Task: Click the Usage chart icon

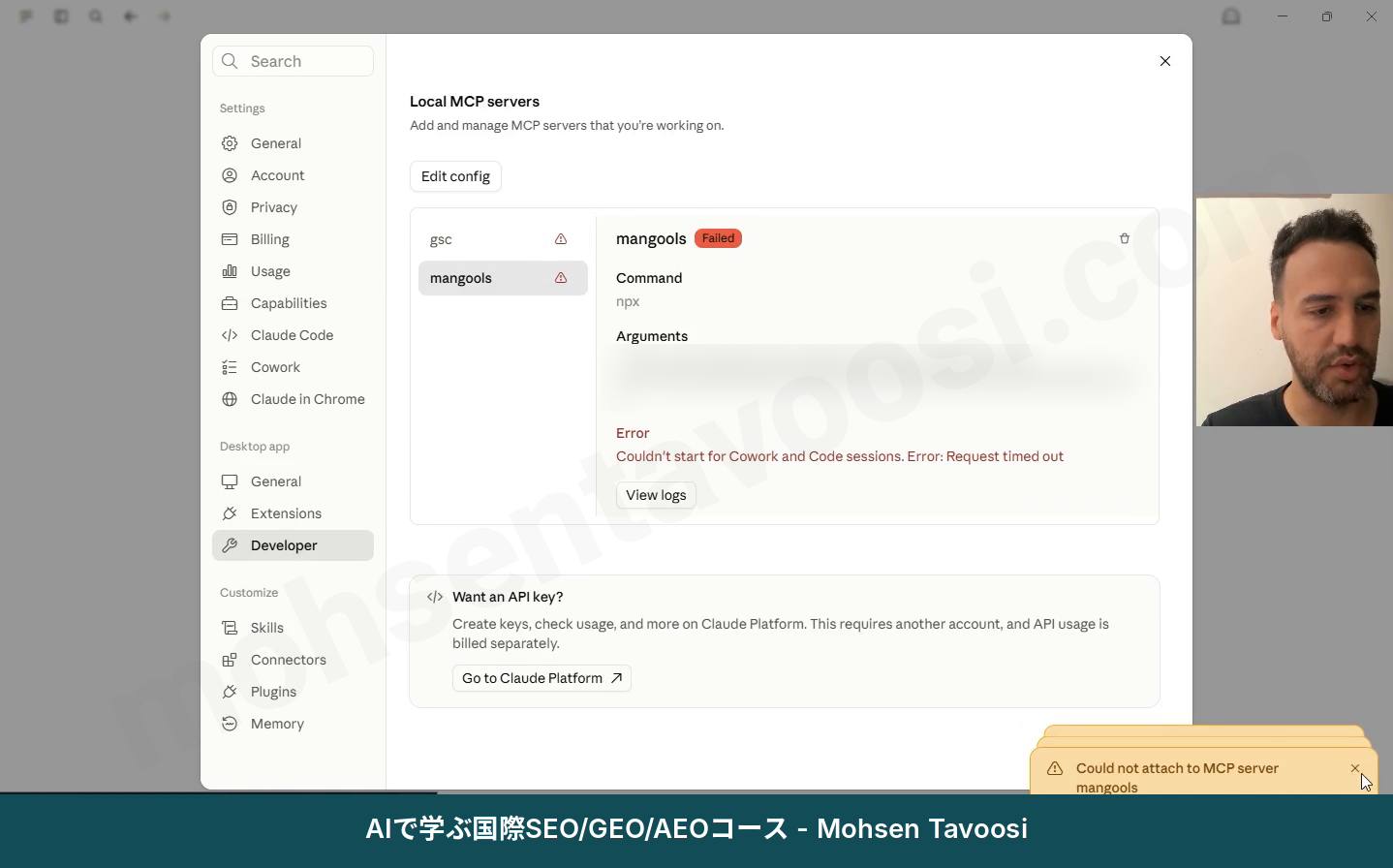Action: (x=230, y=271)
